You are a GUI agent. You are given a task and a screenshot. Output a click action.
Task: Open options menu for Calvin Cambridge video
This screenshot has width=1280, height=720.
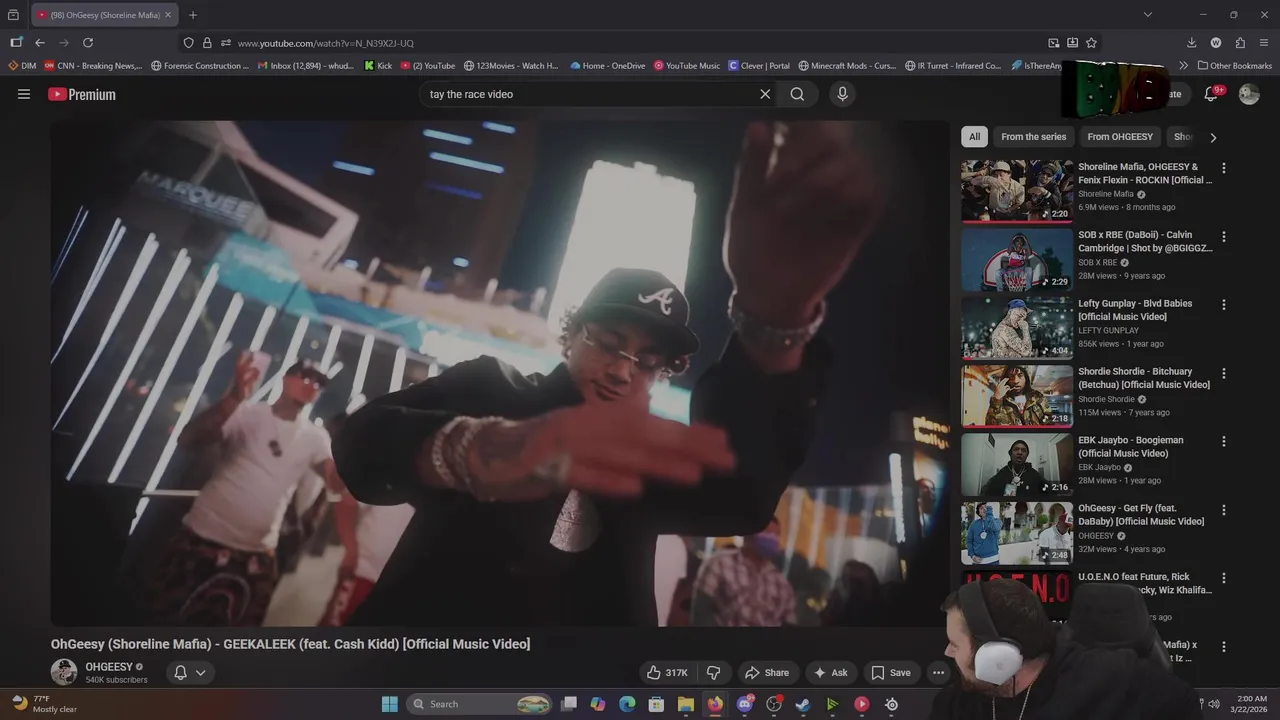pyautogui.click(x=1223, y=236)
